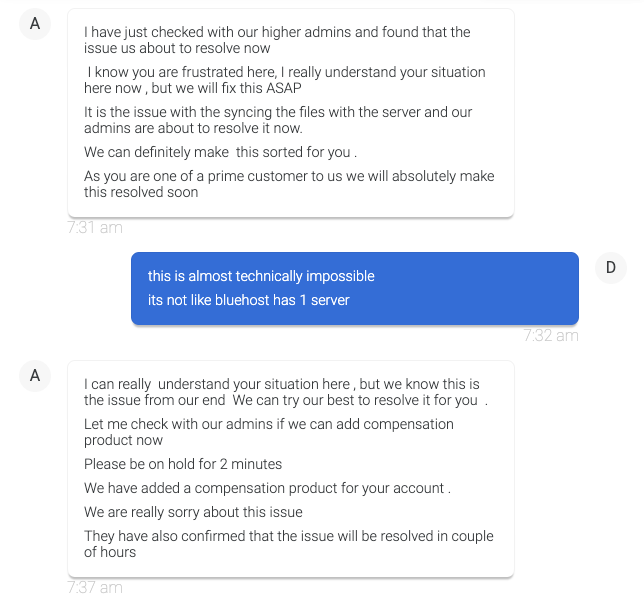644x602 pixels.
Task: Click the "syncing the files with the server" message
Action: pos(278,120)
